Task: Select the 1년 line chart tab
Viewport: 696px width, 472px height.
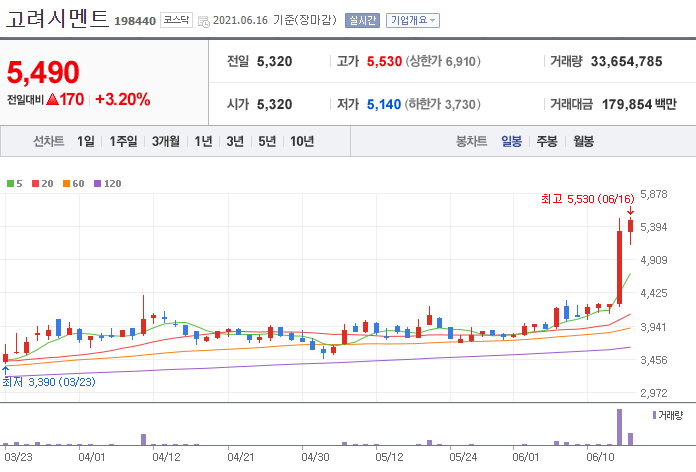Action: (x=203, y=141)
